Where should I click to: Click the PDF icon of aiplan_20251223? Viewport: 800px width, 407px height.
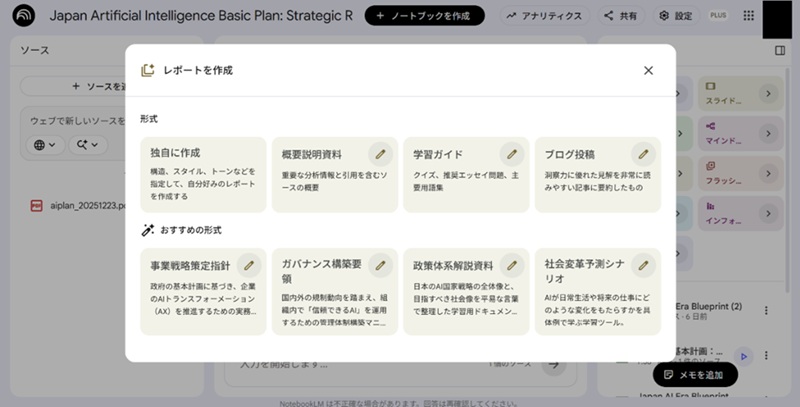pos(36,206)
